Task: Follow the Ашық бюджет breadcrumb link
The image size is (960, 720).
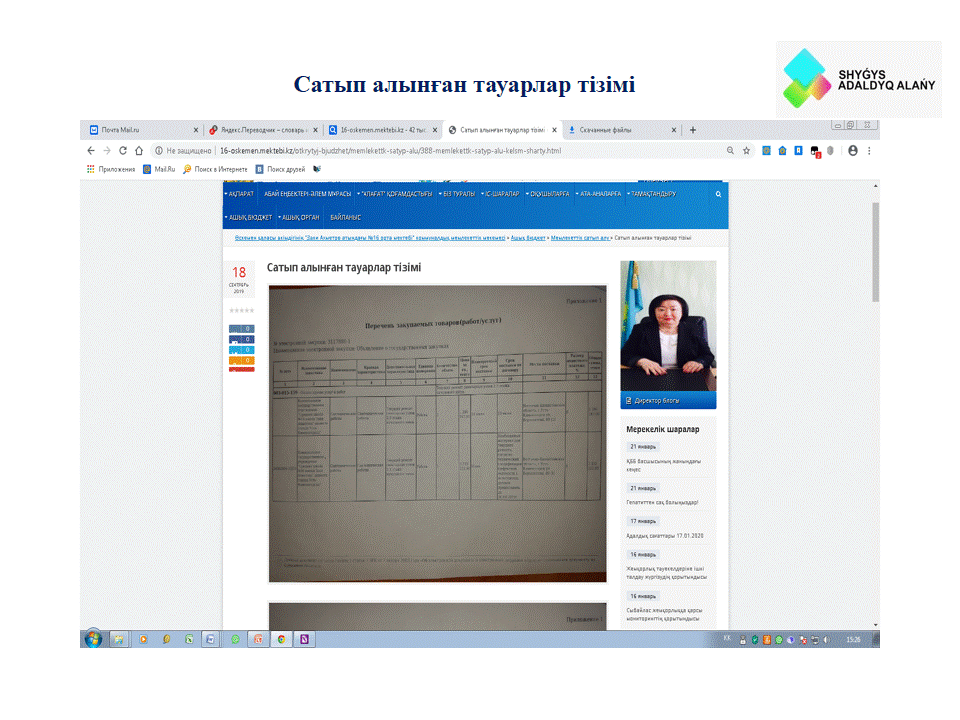Action: click(528, 238)
